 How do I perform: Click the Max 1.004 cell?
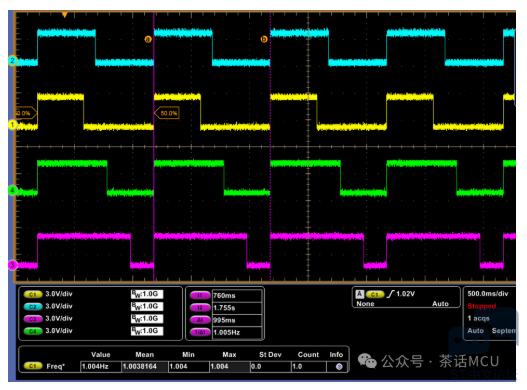pos(230,366)
